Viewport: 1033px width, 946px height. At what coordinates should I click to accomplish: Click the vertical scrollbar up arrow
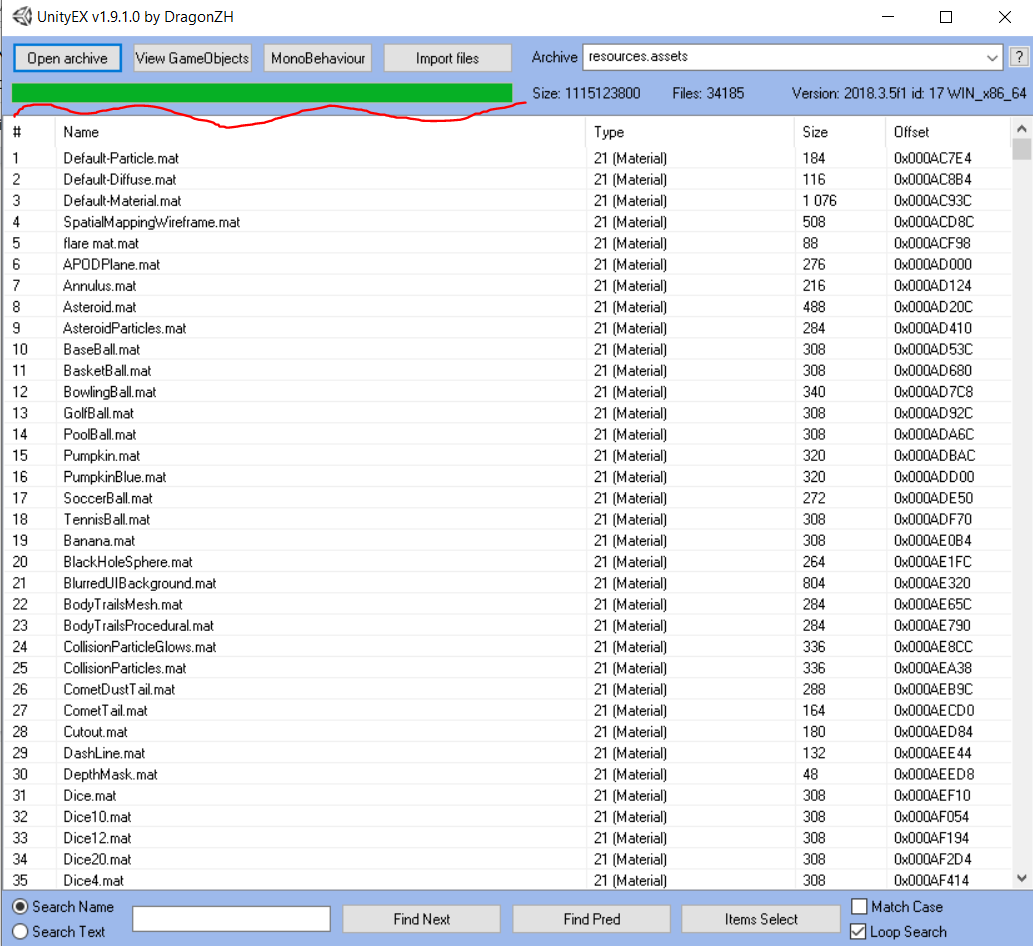1021,128
